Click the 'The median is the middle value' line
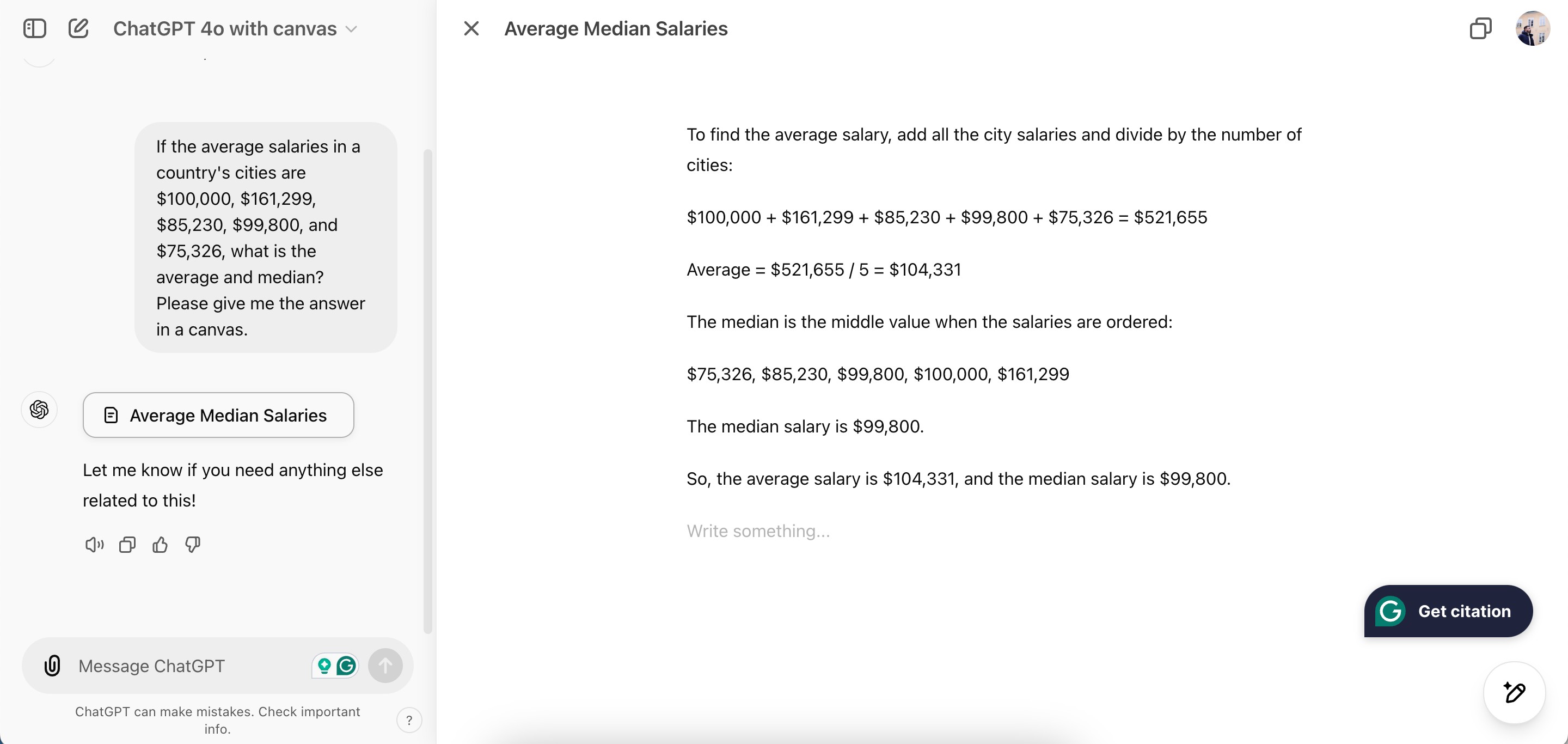This screenshot has height=744, width=1568. click(929, 321)
